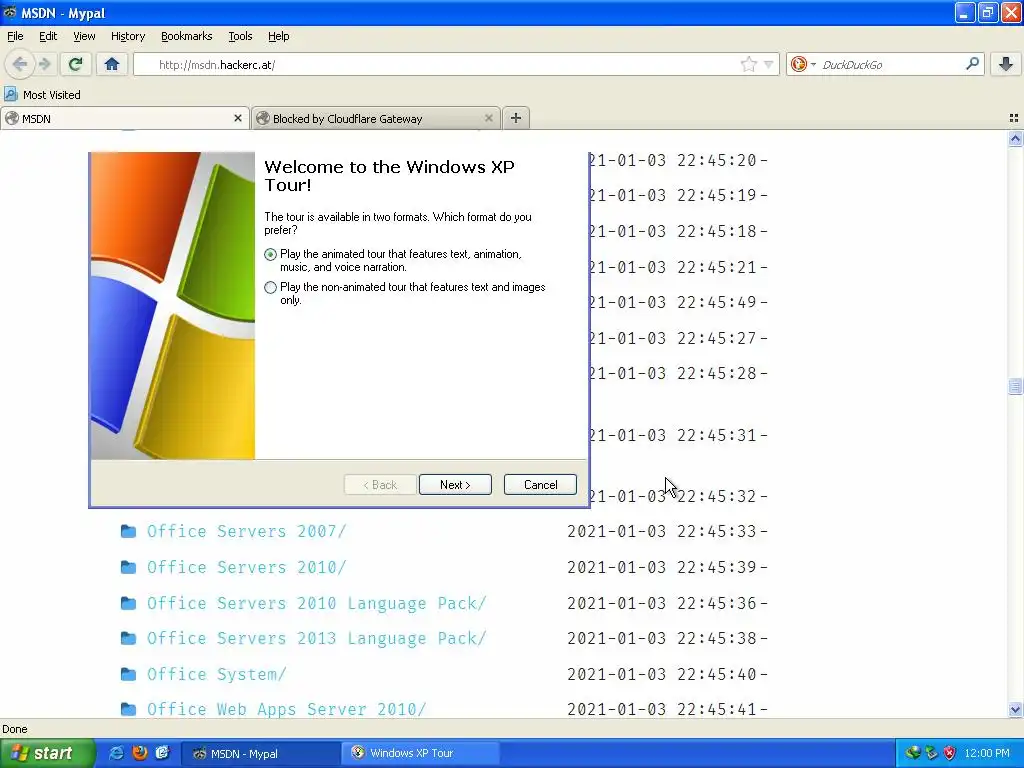Reload the page with the Refresh icon
Screen dimensions: 1024x768
(75, 64)
